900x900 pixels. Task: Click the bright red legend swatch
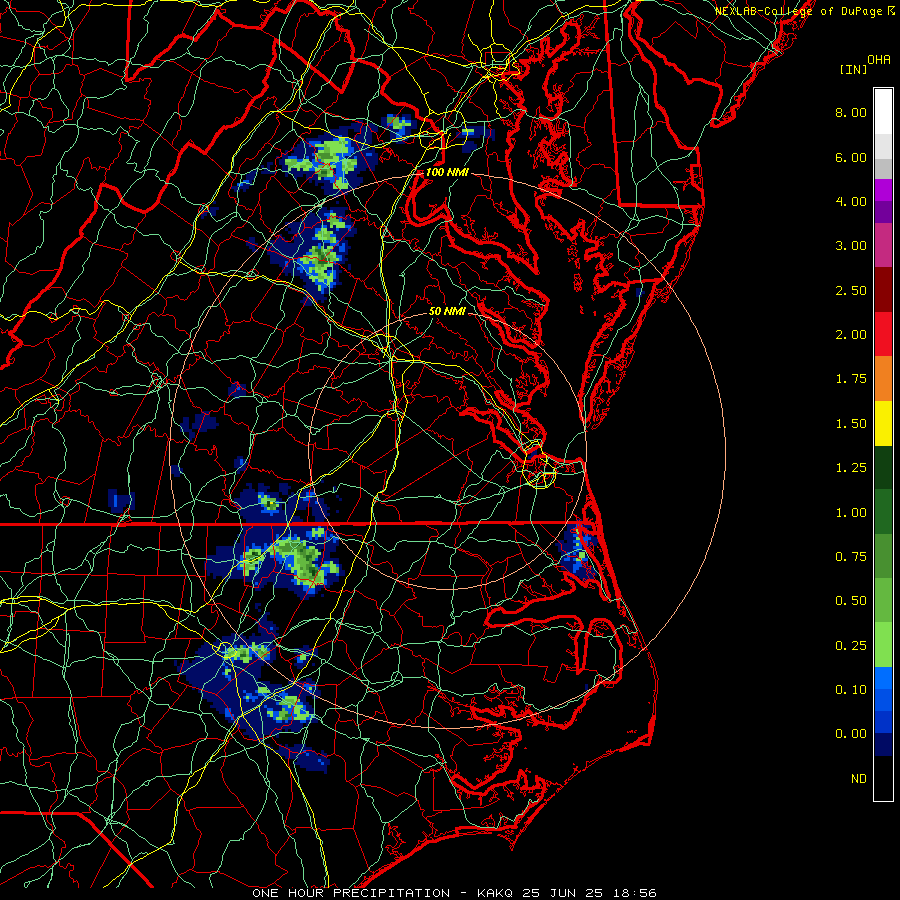point(883,334)
